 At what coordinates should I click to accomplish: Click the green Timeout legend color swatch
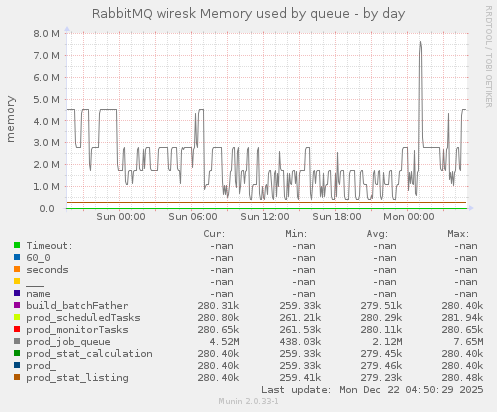17,245
